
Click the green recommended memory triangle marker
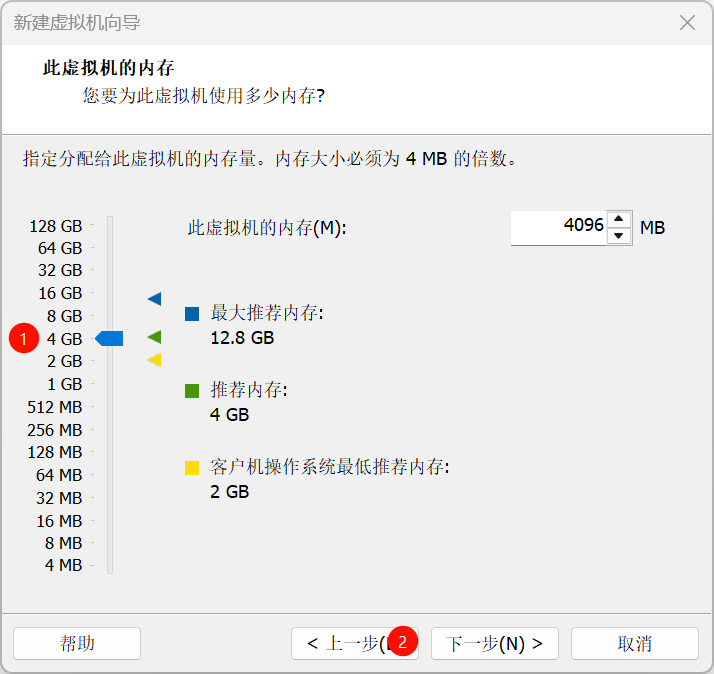[154, 337]
